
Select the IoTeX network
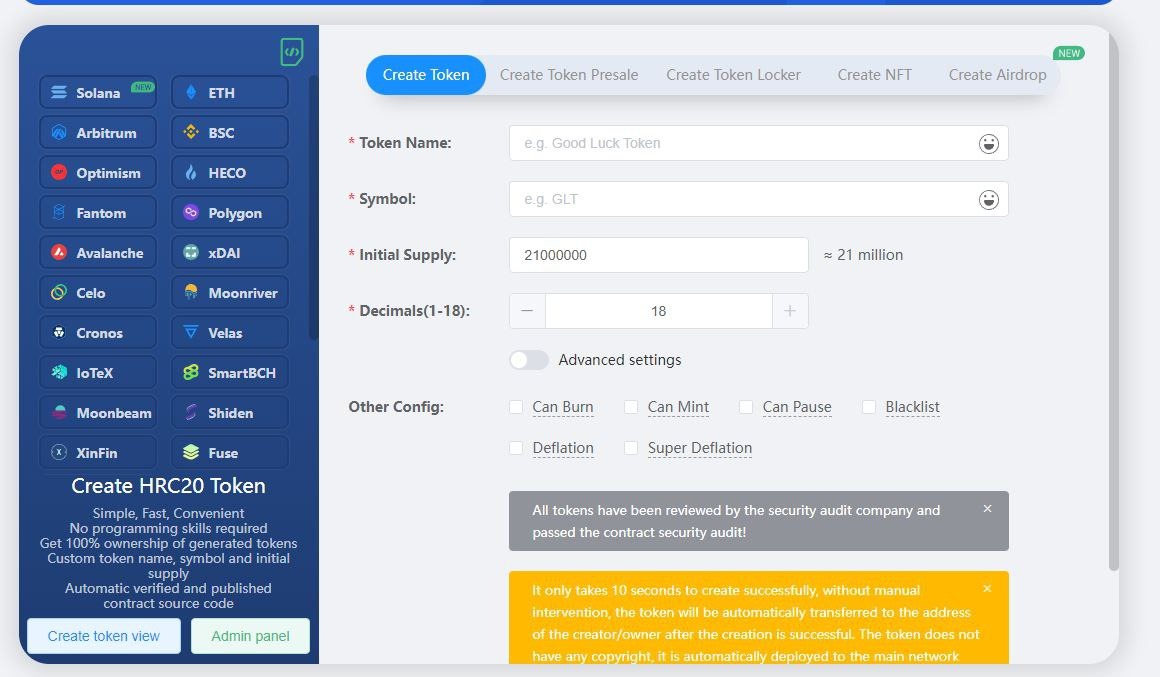tap(98, 372)
